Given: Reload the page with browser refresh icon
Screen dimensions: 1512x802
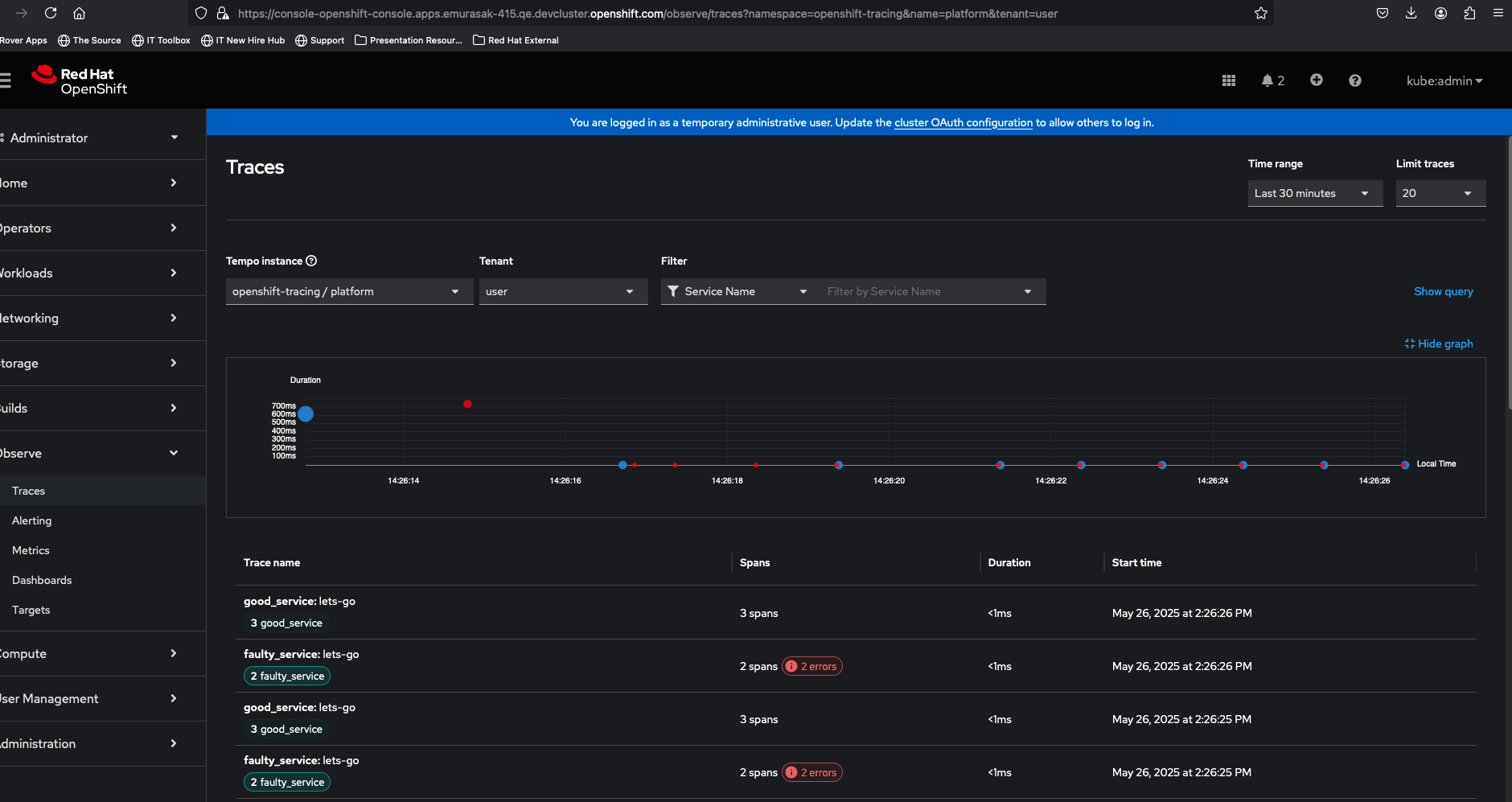Looking at the screenshot, I should 51,14.
